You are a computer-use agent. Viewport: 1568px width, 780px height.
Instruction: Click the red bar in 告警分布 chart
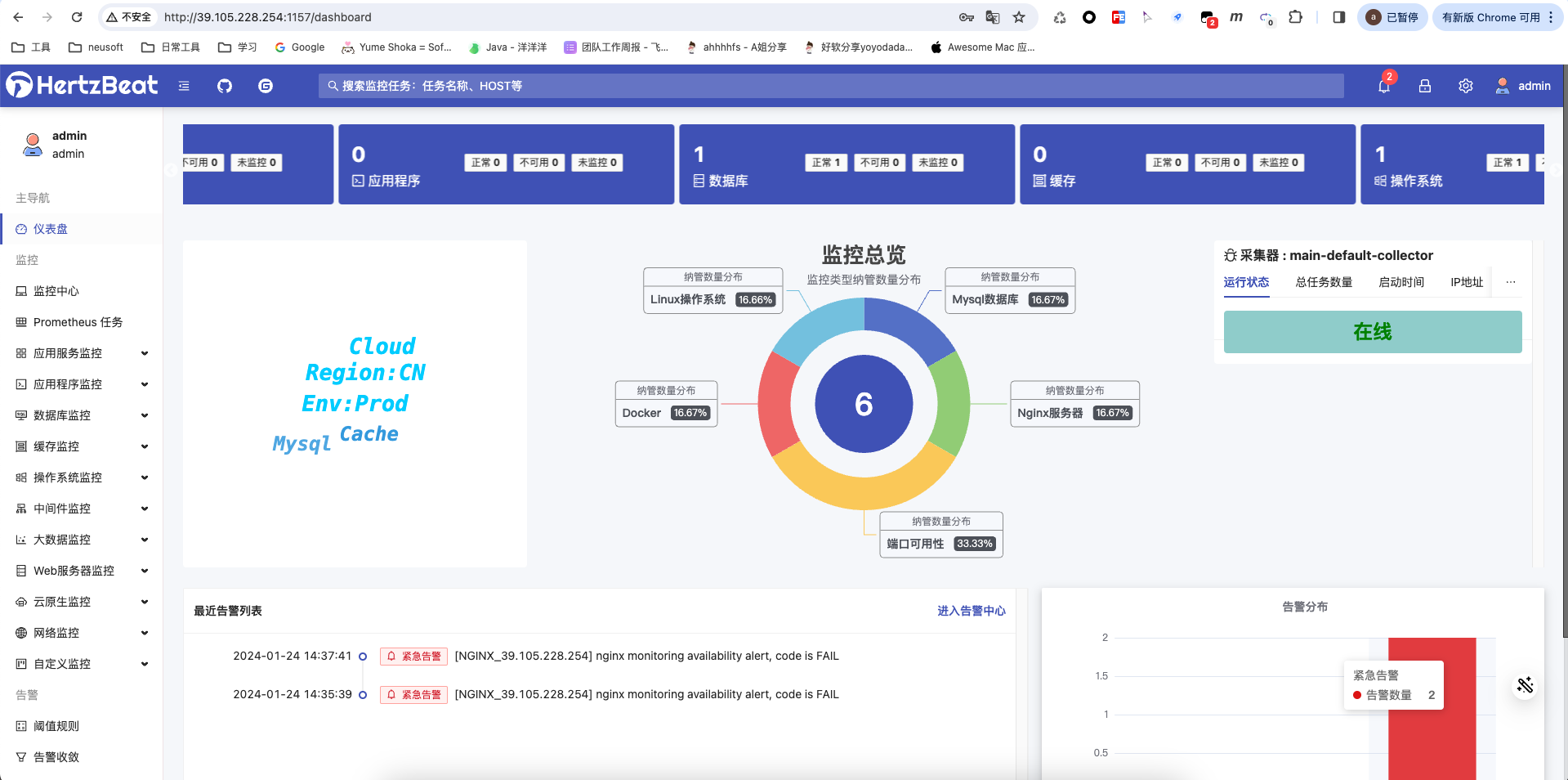[1432, 719]
